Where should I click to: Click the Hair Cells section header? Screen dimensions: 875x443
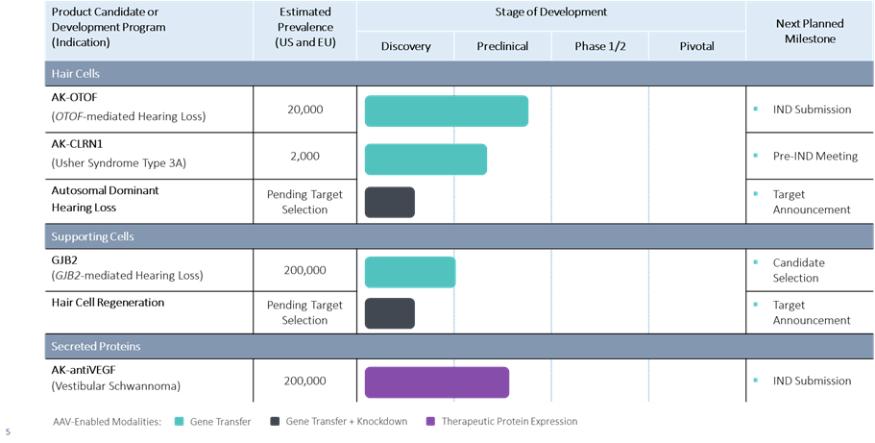pyautogui.click(x=75, y=74)
